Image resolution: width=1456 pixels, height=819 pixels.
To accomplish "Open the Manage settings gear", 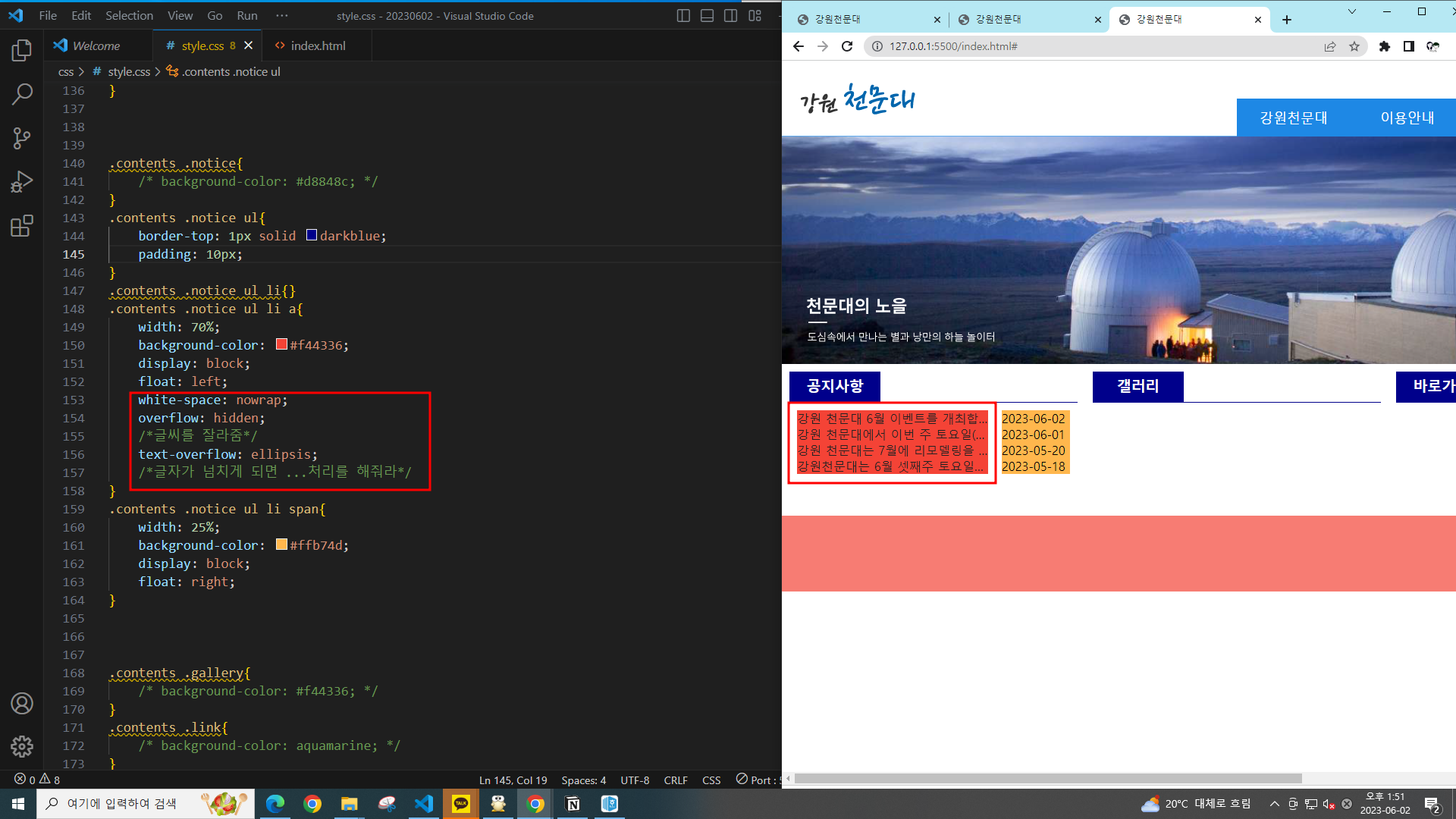I will coord(22,746).
